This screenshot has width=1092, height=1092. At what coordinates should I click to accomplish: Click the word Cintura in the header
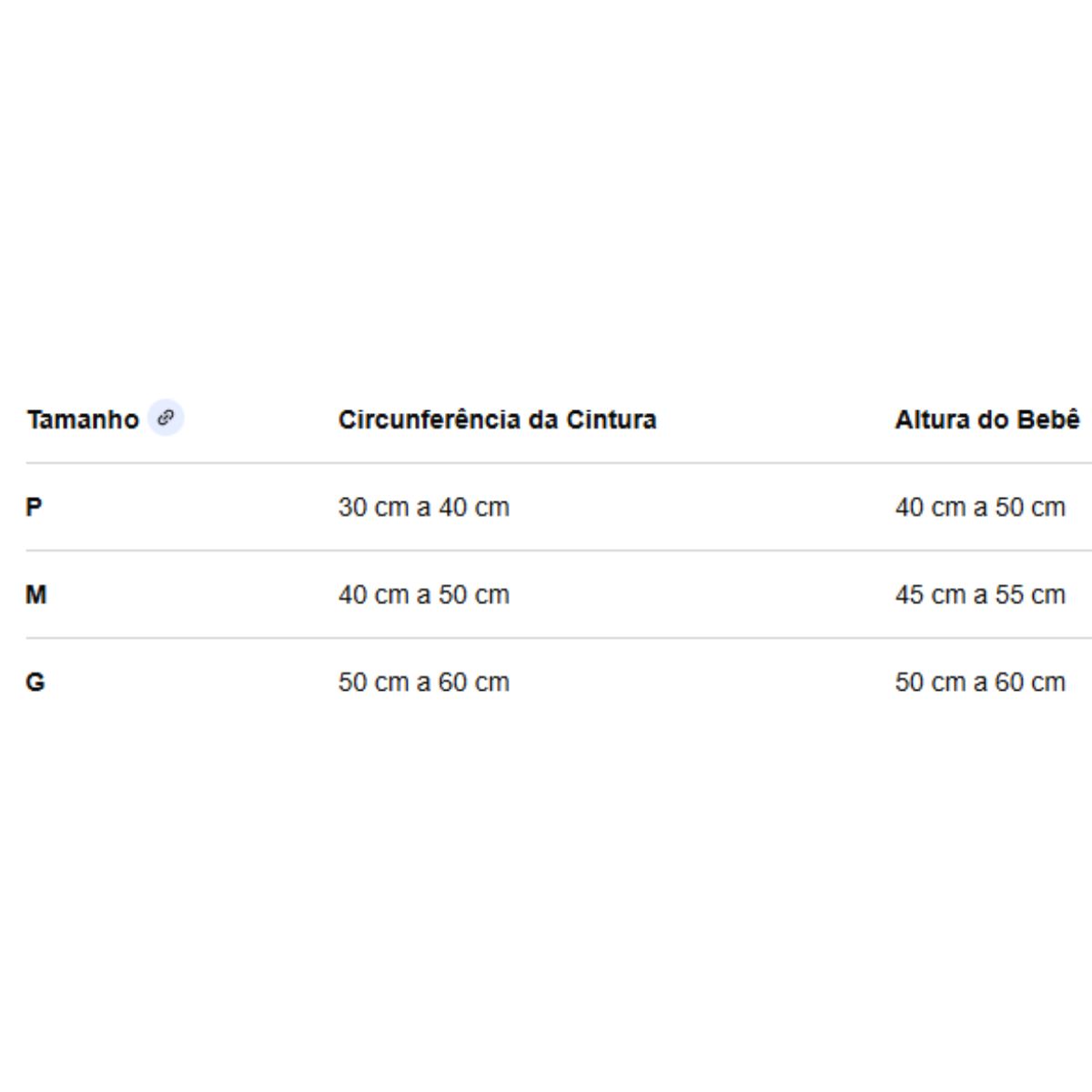(x=611, y=420)
